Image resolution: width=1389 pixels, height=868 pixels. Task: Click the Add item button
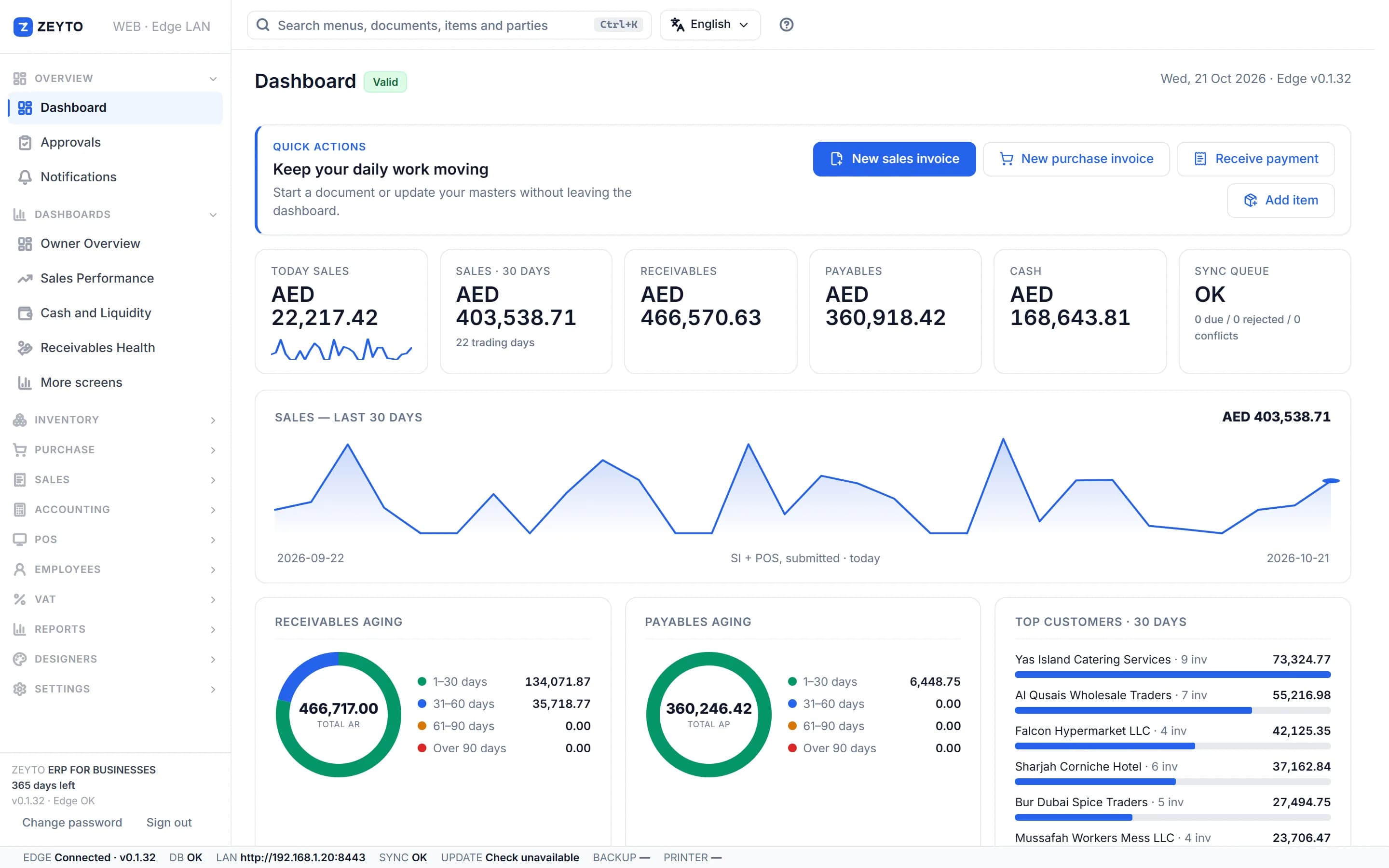coord(1280,200)
